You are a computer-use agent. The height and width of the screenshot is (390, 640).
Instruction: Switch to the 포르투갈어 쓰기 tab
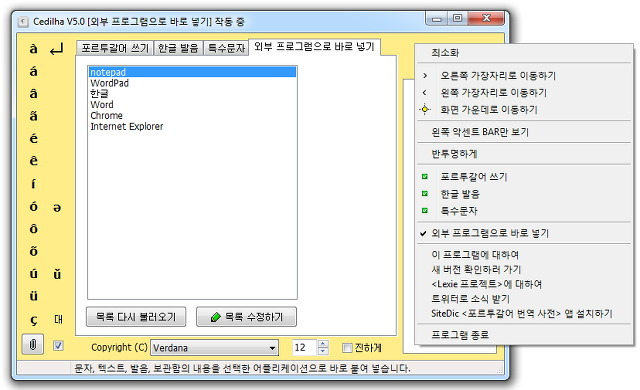click(115, 48)
